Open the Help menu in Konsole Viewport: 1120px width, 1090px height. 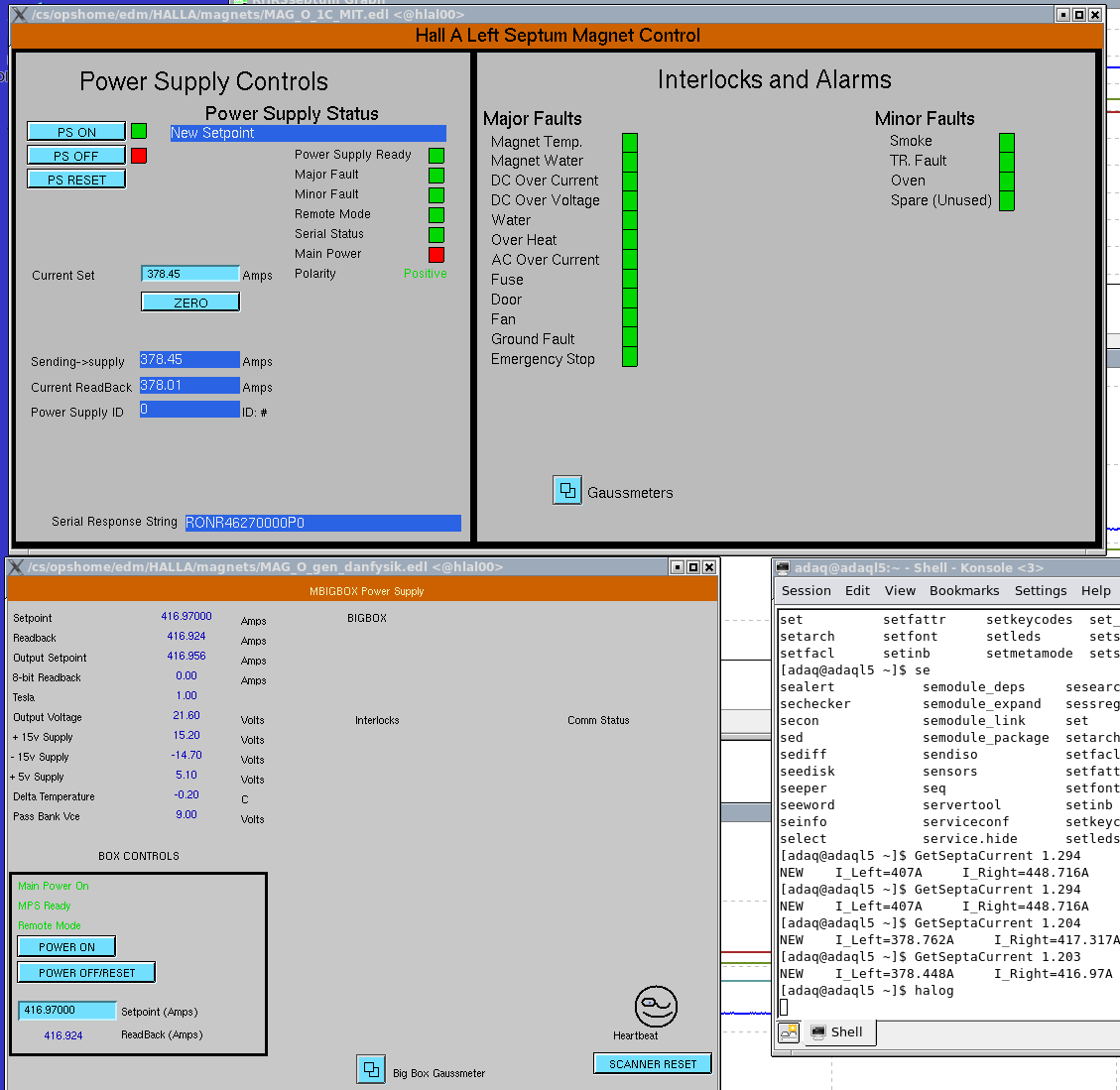click(x=1096, y=591)
